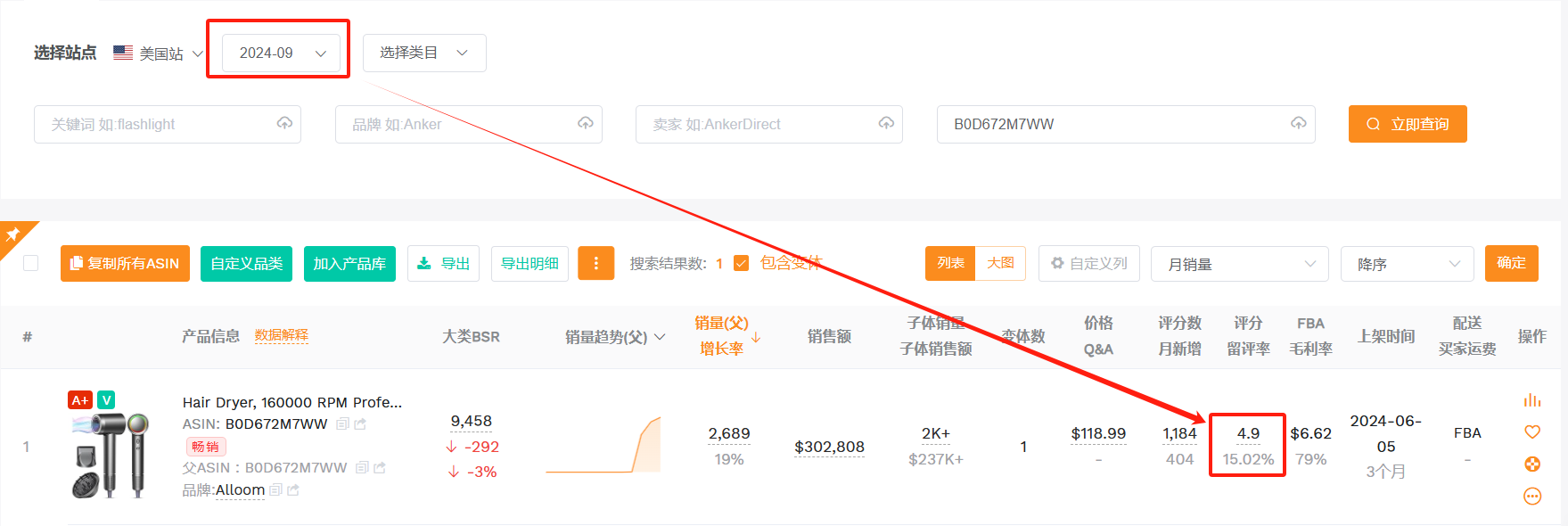1568x526 pixels.
Task: Click the upload icon in keyword field
Action: 284,123
